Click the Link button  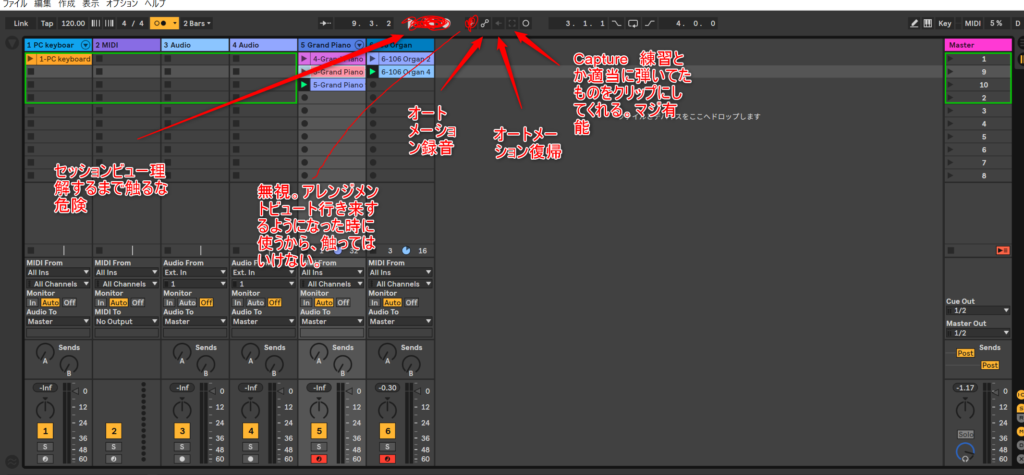(x=20, y=22)
